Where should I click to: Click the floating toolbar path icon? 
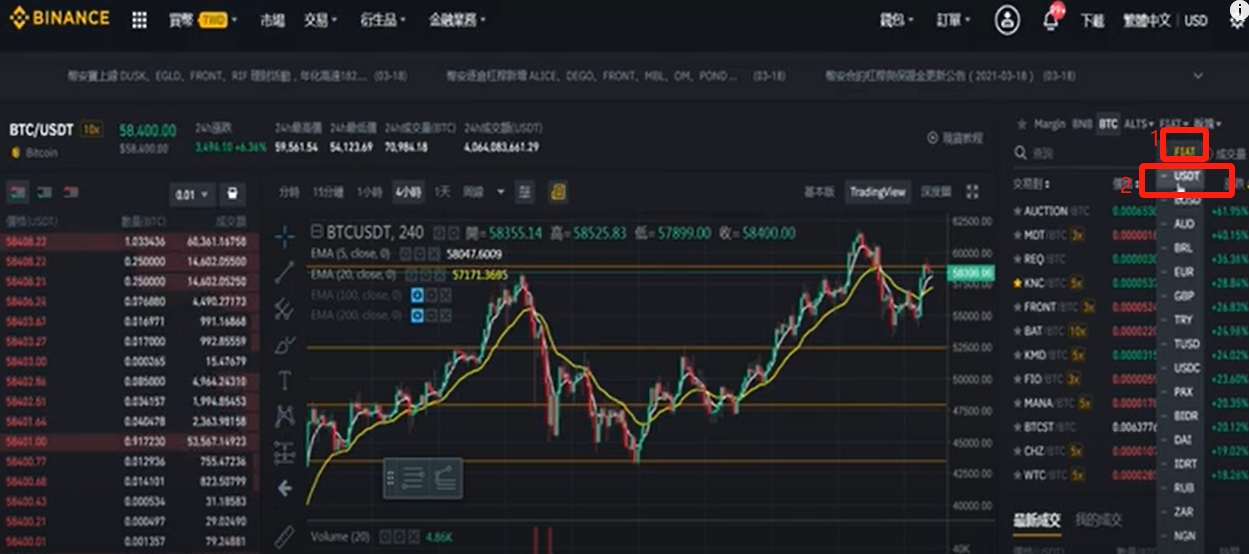(445, 479)
